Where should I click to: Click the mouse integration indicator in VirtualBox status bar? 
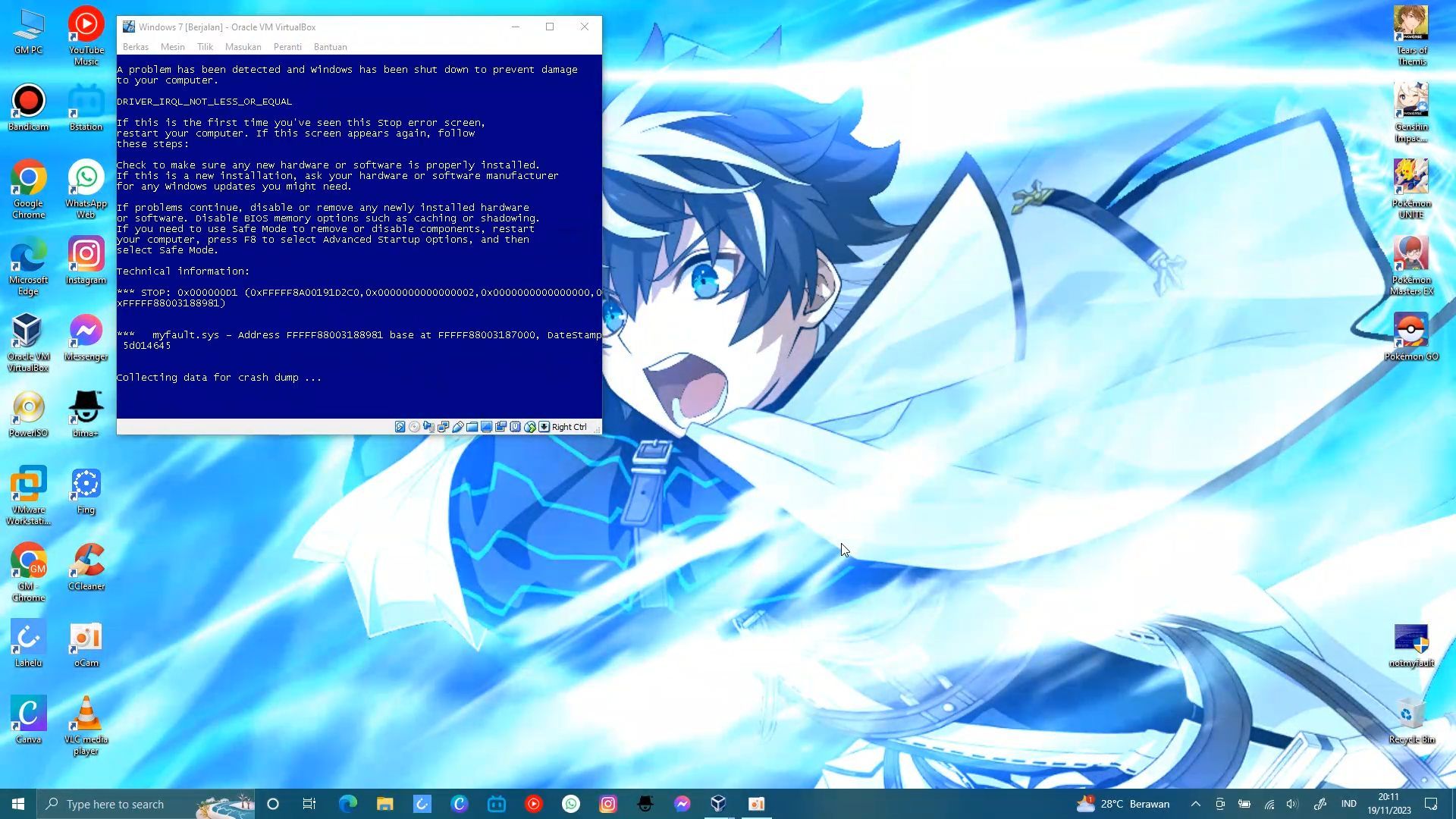pos(529,427)
